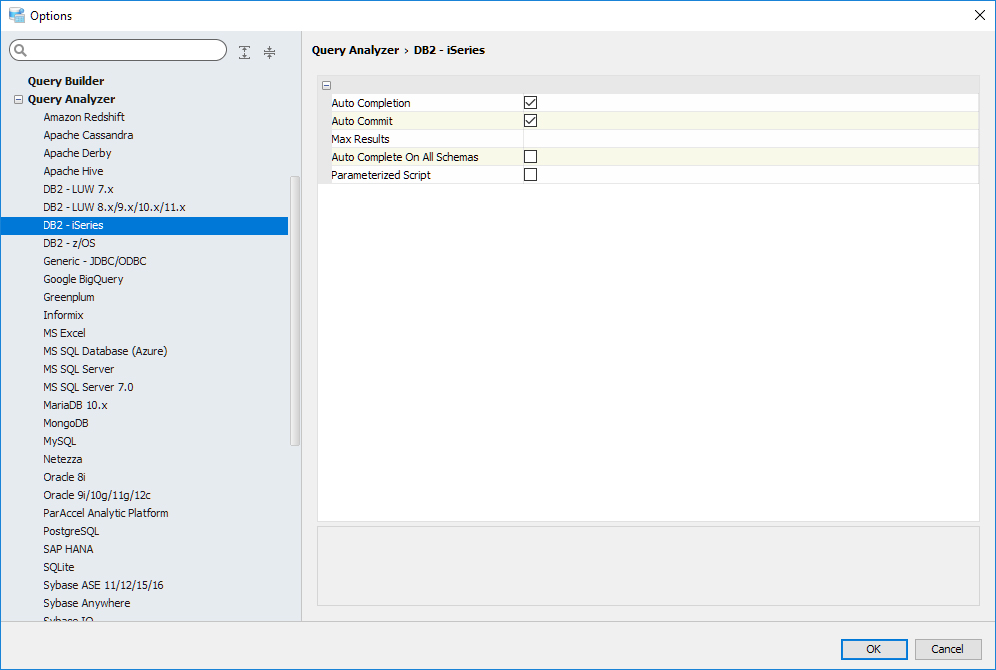Viewport: 996px width, 670px height.
Task: Select PostgreSQL in the database list
Action: coord(71,531)
